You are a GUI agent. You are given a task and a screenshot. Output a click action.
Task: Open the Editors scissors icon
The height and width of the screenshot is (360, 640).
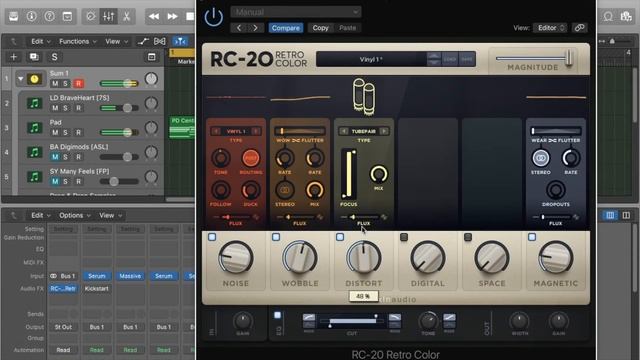pyautogui.click(x=127, y=16)
